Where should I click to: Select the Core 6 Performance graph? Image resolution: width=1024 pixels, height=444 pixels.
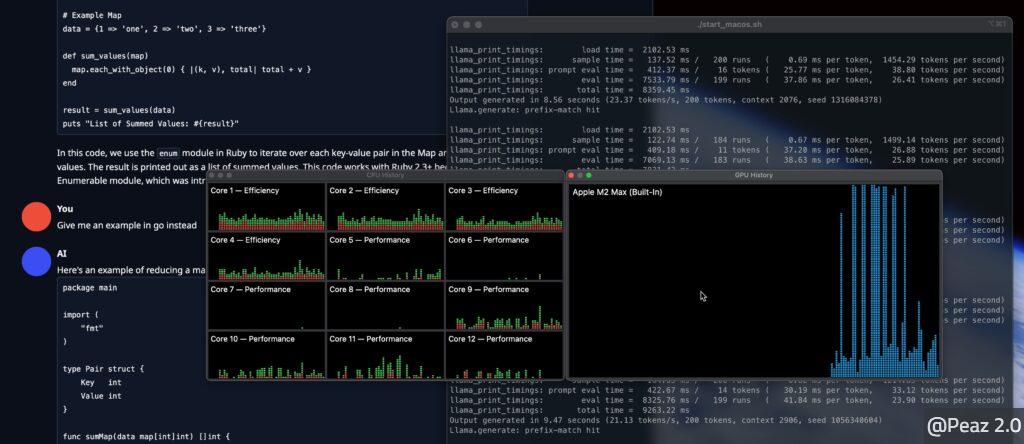504,257
